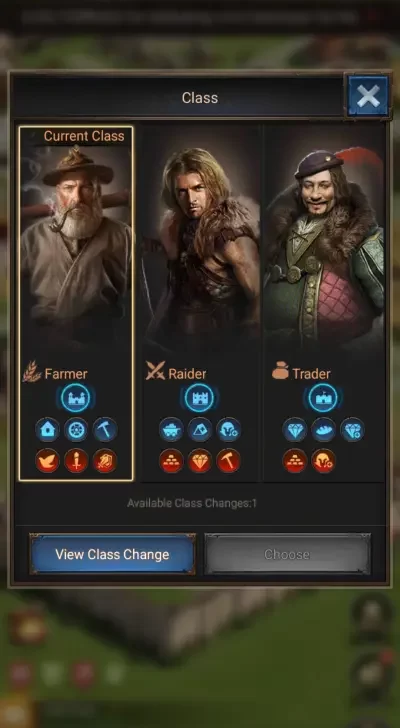Select Farmer's blue pickaxe bonus icon
The height and width of the screenshot is (728, 400).
[105, 430]
